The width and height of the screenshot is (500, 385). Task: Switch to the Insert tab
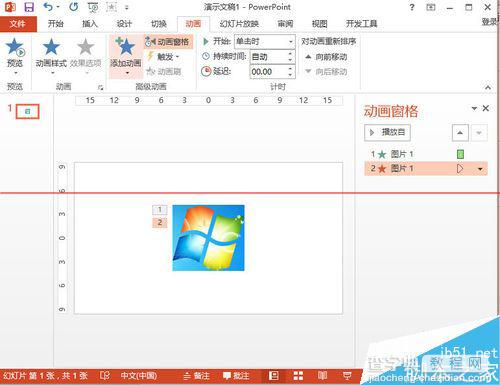[90, 24]
